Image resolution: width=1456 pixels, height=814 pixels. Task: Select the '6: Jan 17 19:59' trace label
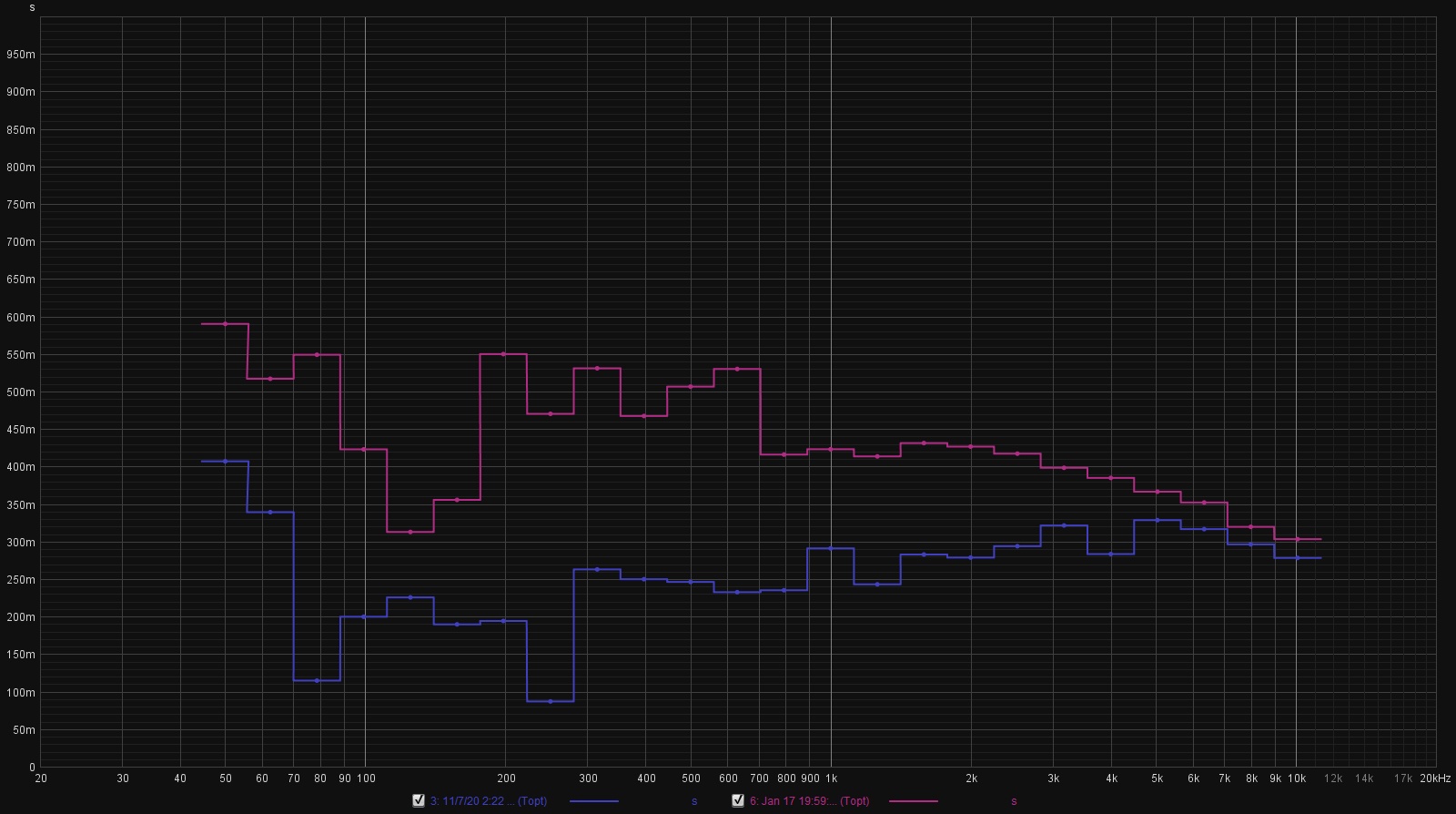(809, 801)
